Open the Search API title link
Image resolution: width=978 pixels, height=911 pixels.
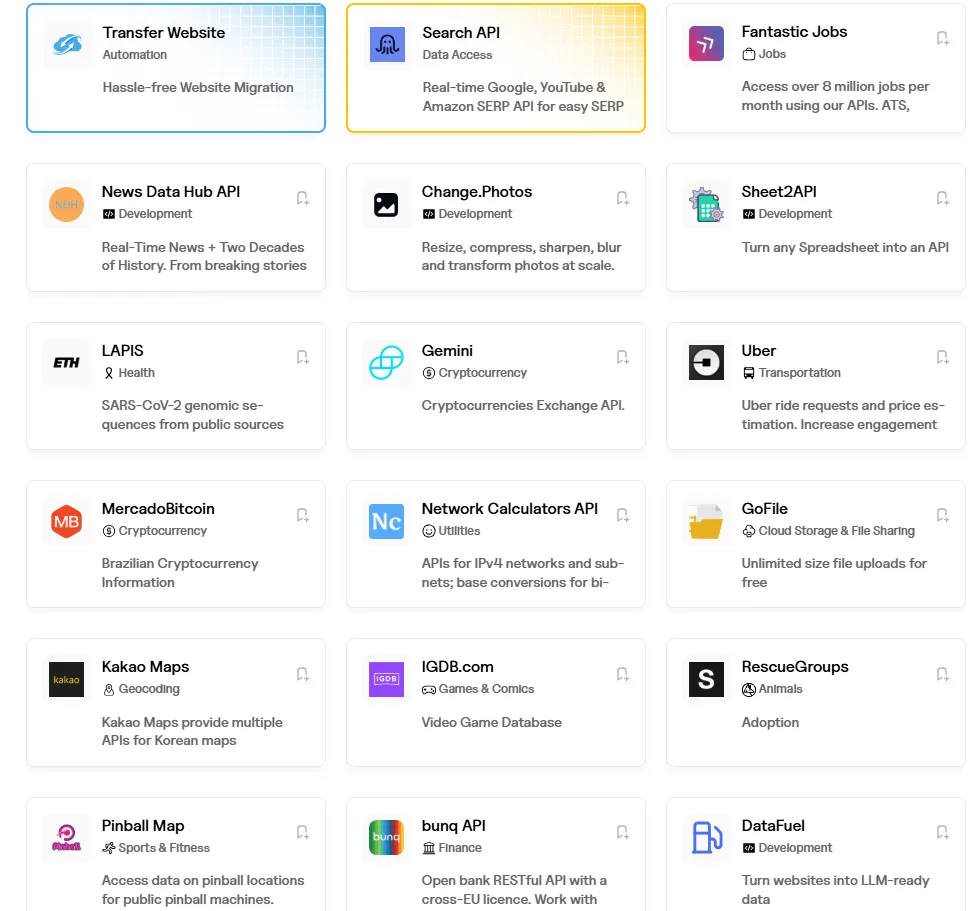tap(461, 32)
